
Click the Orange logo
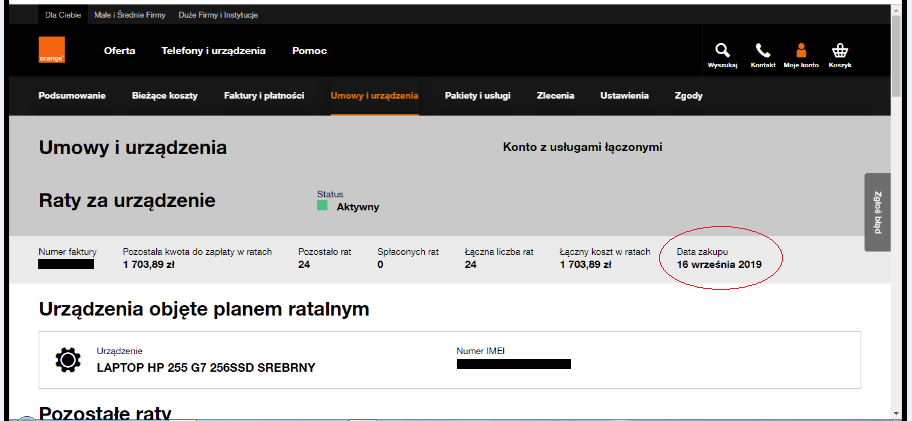coord(52,51)
